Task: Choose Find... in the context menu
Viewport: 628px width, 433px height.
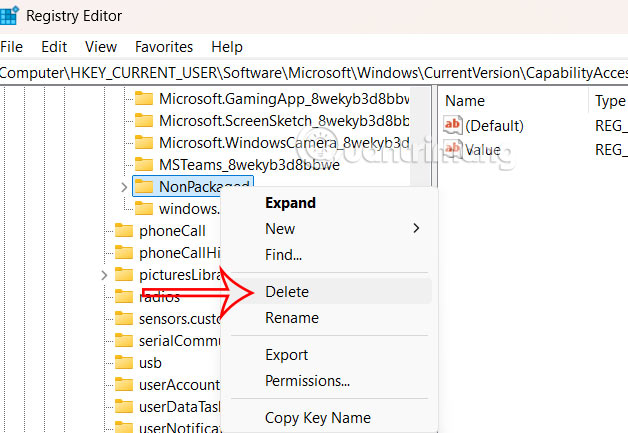Action: (283, 255)
